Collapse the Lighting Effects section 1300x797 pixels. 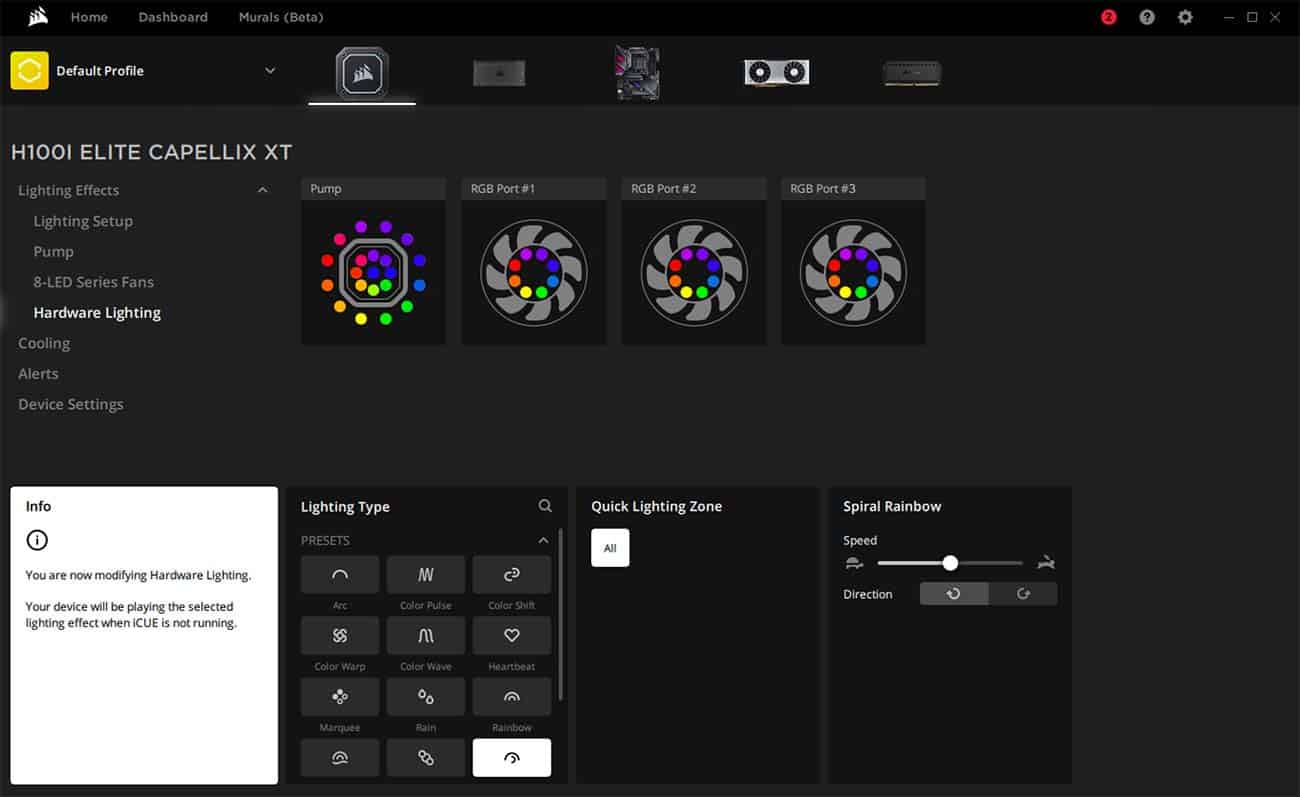click(x=262, y=190)
